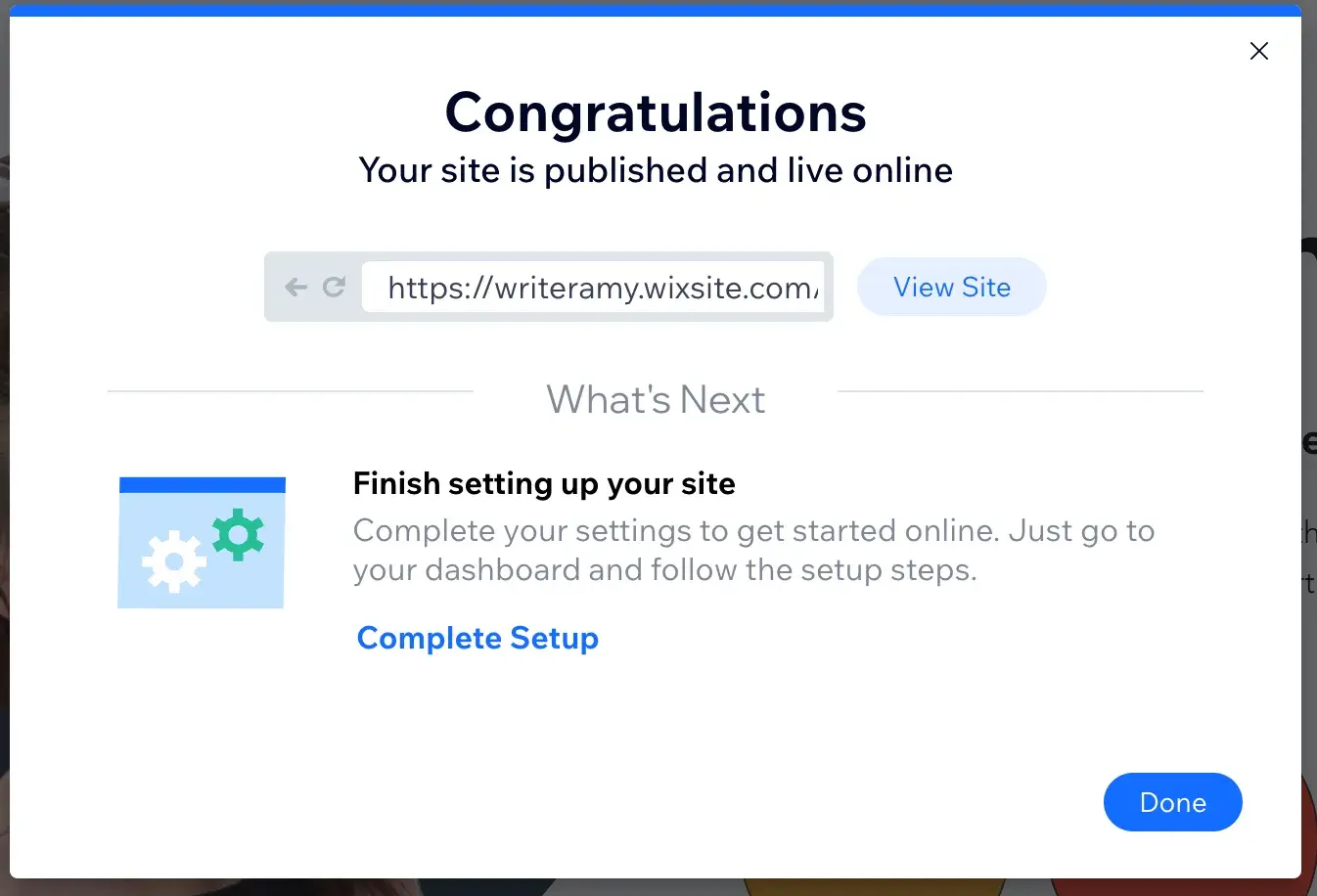1317x896 pixels.
Task: Click the white gear in the illustration
Action: pyautogui.click(x=174, y=561)
